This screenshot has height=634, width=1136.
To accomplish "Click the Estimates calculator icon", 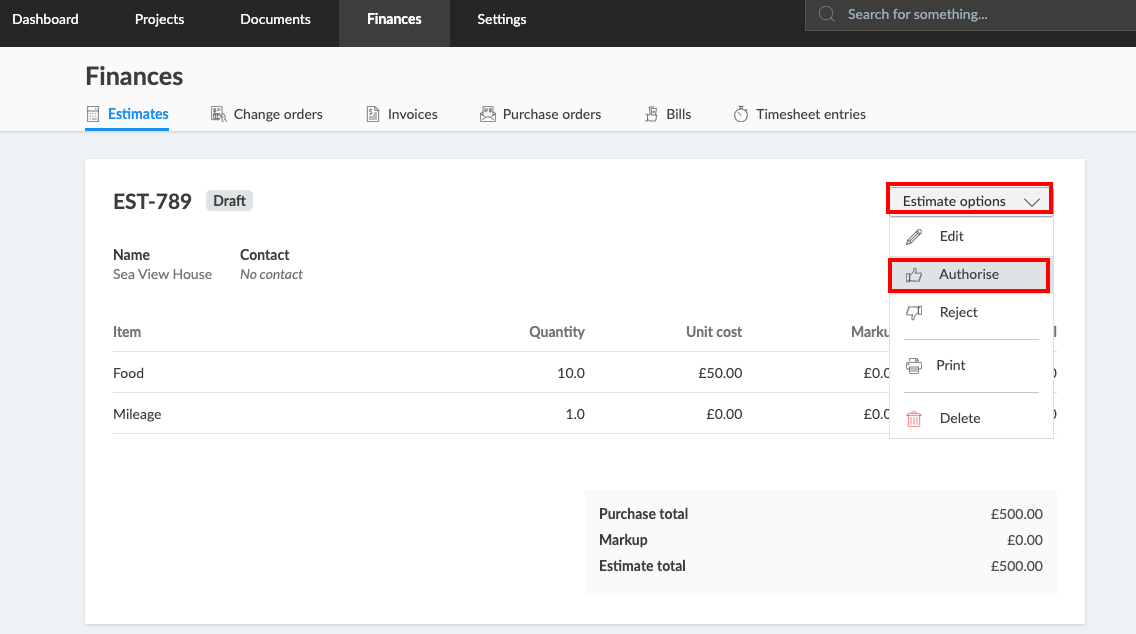I will pyautogui.click(x=93, y=114).
